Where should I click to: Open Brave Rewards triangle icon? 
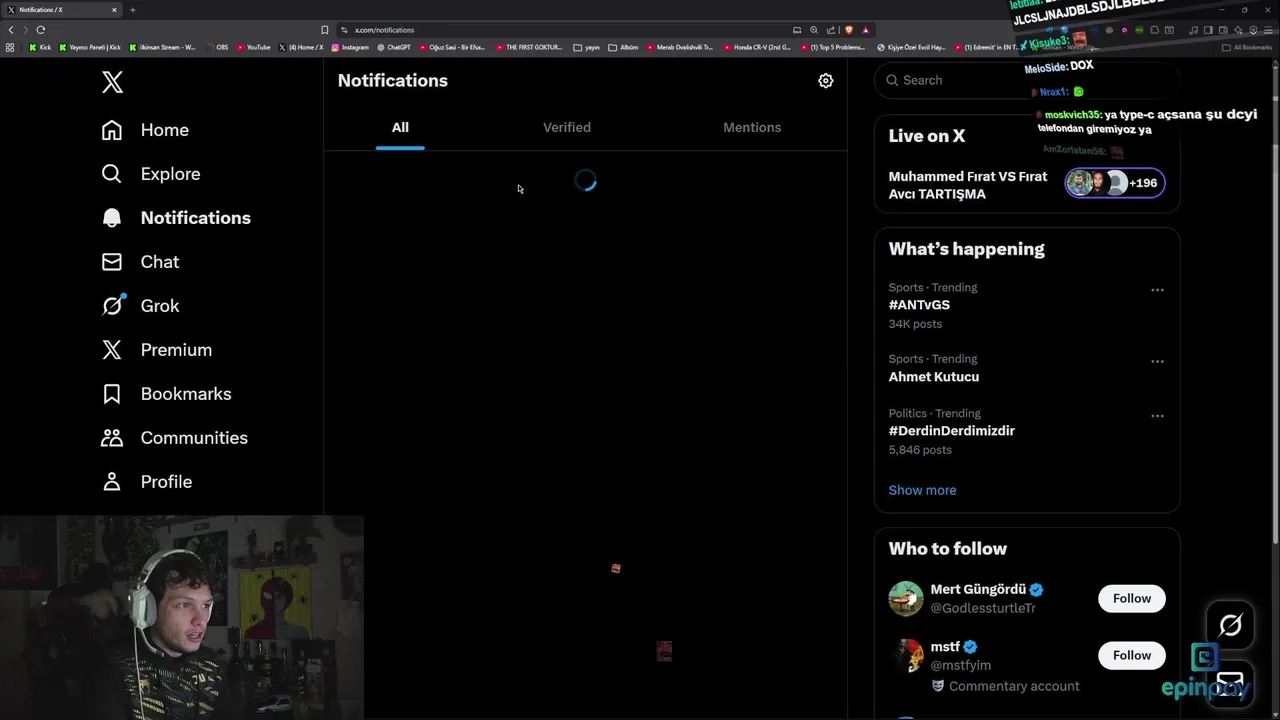point(865,30)
